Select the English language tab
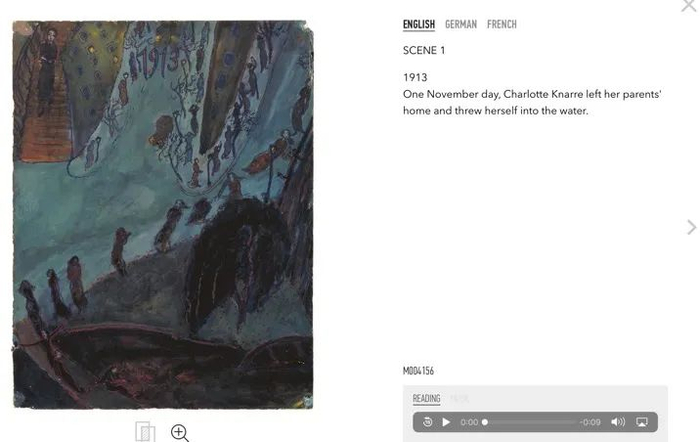The width and height of the screenshot is (700, 442). pyautogui.click(x=419, y=25)
